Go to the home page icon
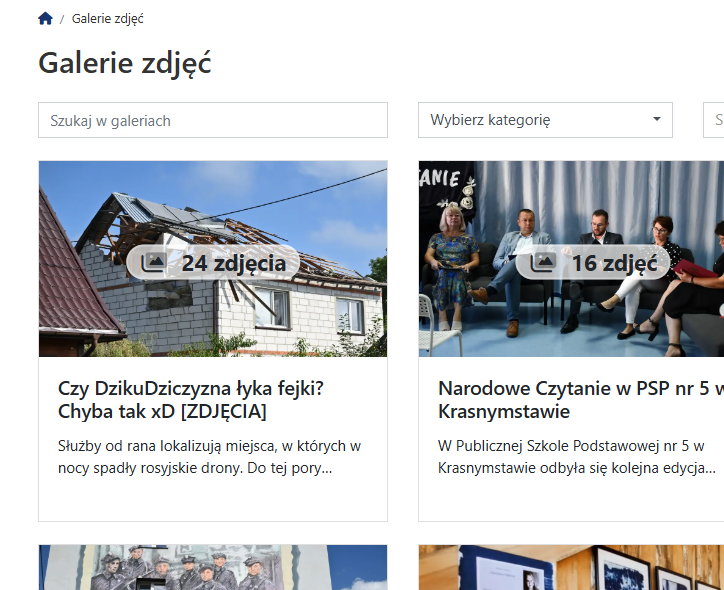Image resolution: width=724 pixels, height=590 pixels. tap(45, 18)
